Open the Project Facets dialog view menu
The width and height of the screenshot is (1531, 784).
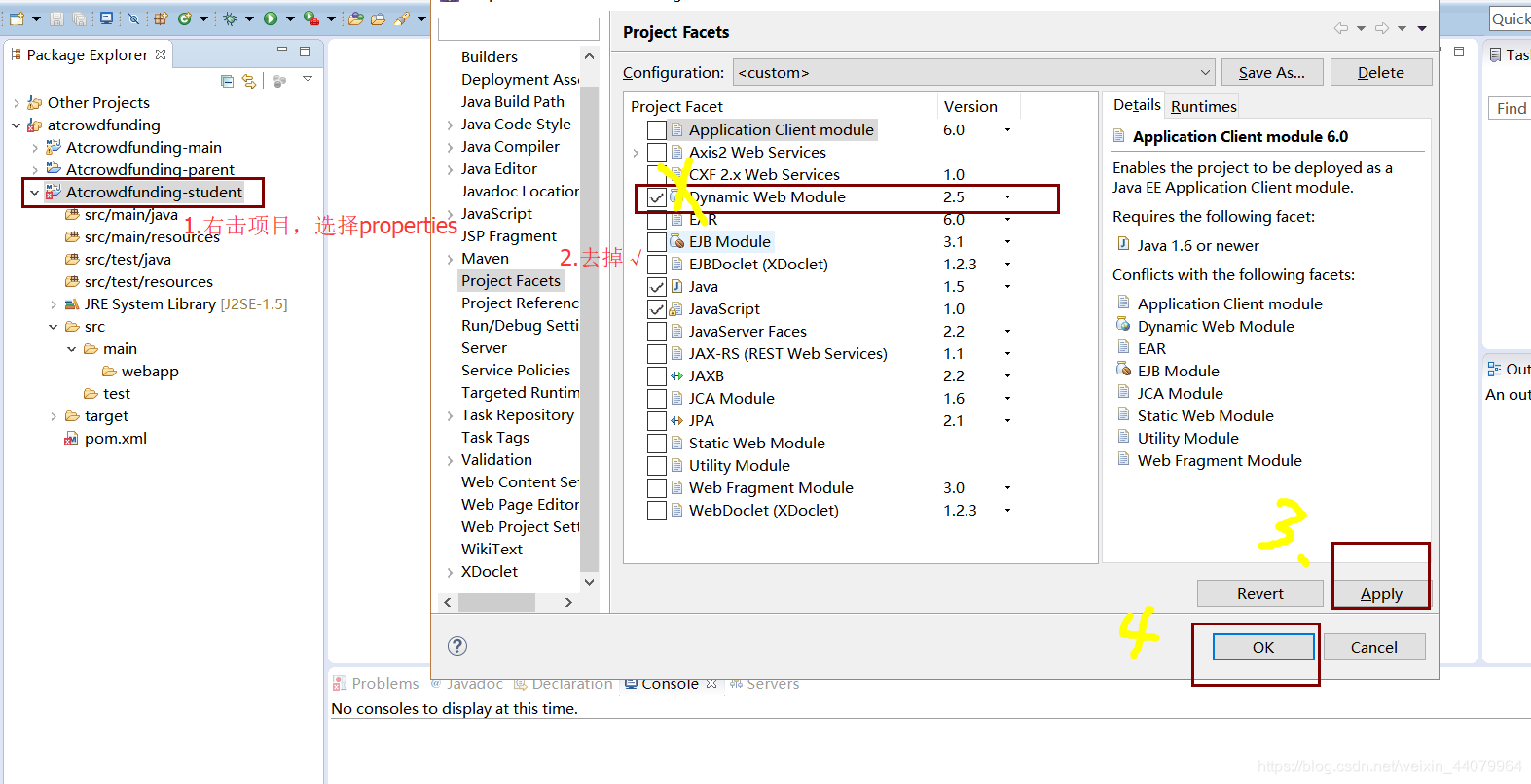pyautogui.click(x=1422, y=29)
